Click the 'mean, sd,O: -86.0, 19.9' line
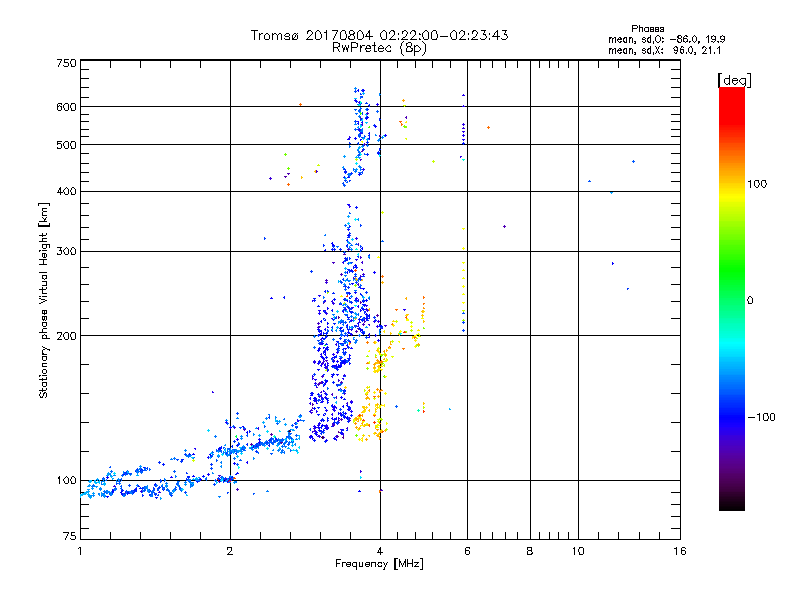This screenshot has height=600, width=800. click(666, 39)
